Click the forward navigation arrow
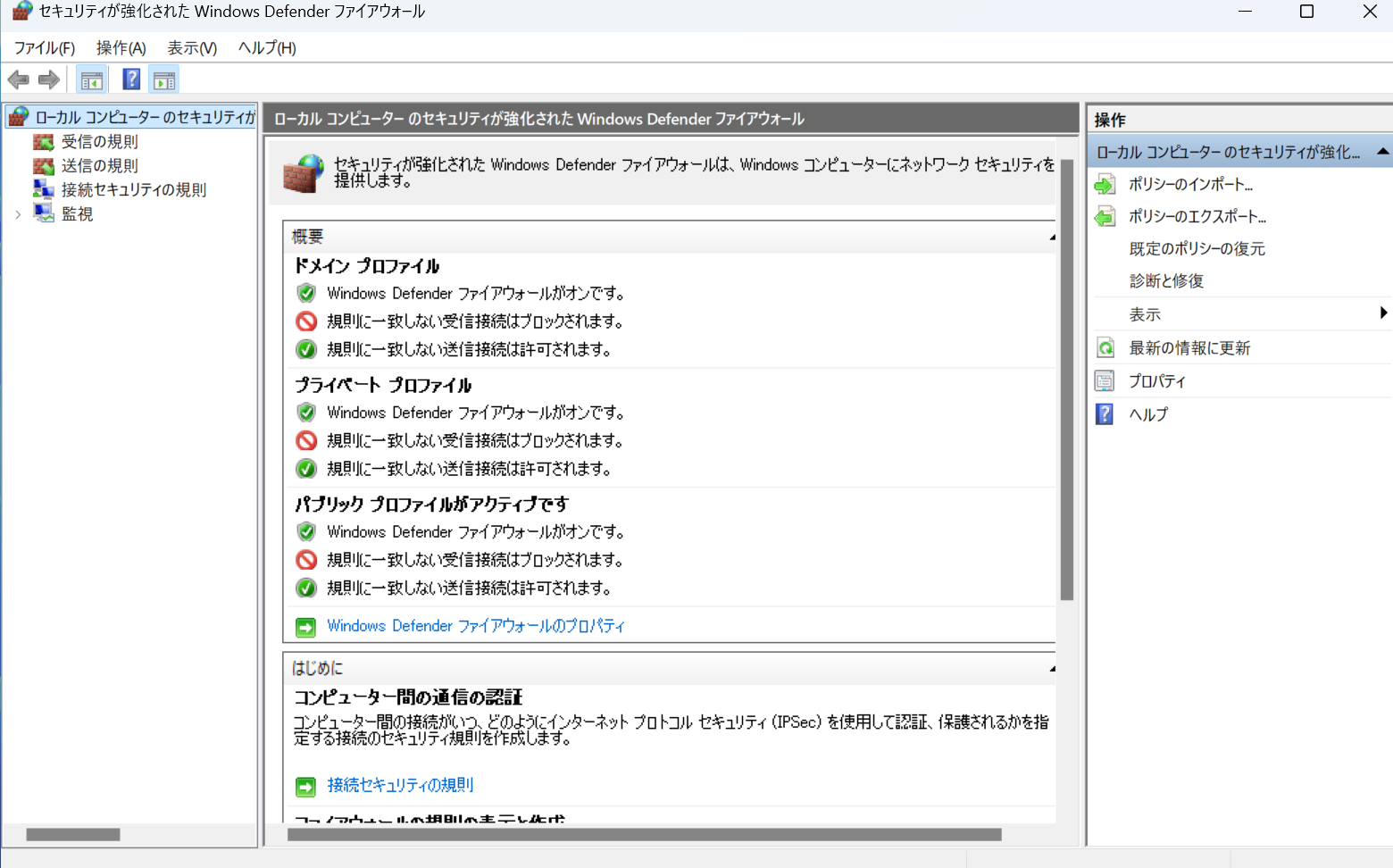This screenshot has height=868, width=1393. [48, 79]
